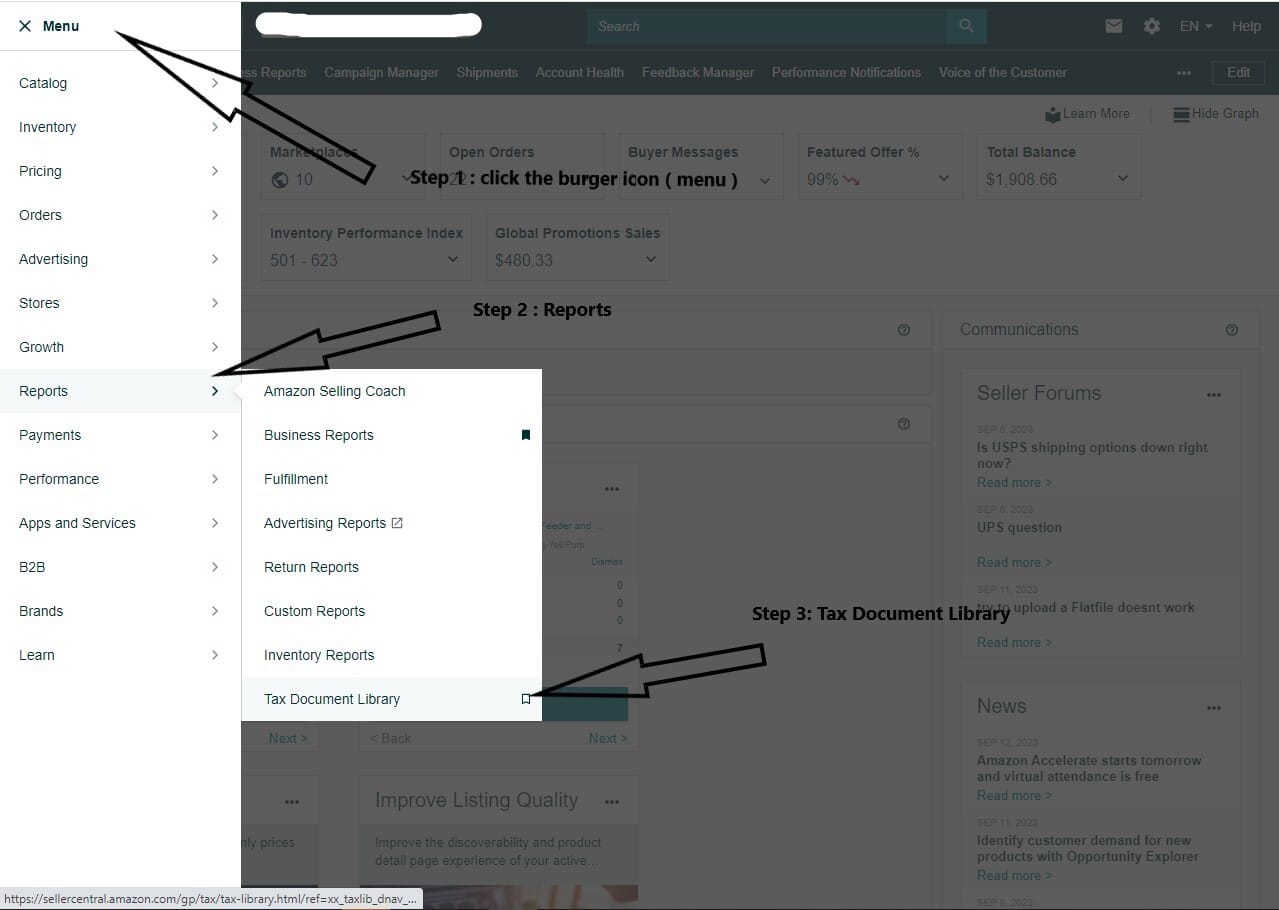The width and height of the screenshot is (1279, 910).
Task: Open the Performance Notifications tab
Action: 846,73
